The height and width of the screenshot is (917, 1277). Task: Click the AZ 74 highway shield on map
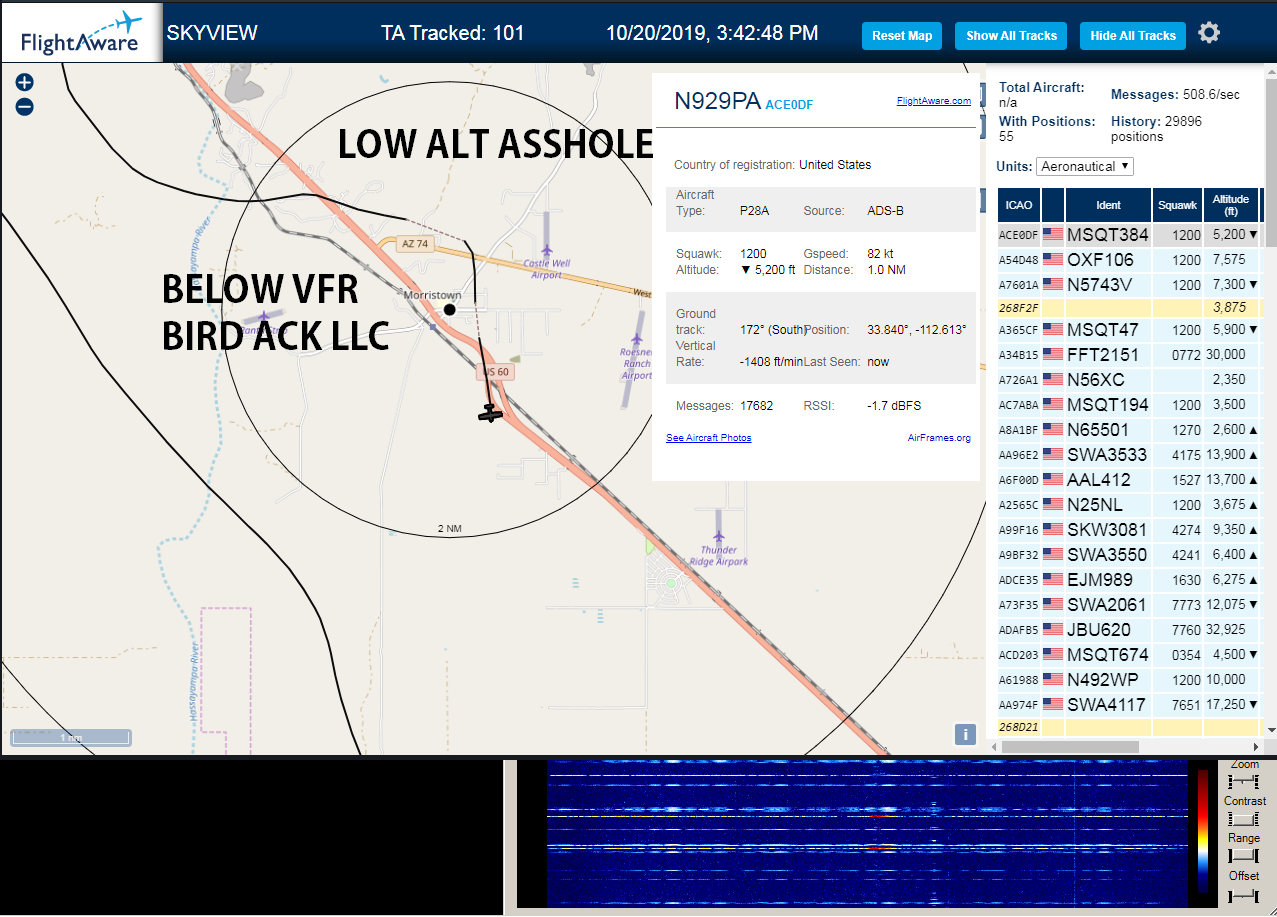click(414, 244)
